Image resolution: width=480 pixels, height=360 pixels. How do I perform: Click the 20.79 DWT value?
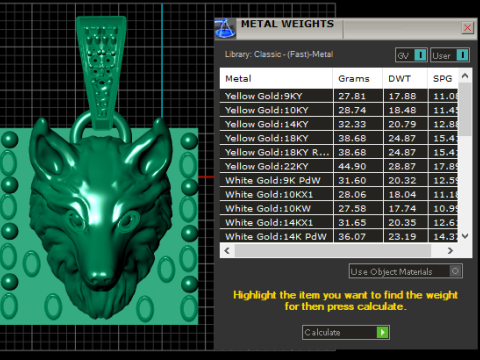[x=402, y=124]
